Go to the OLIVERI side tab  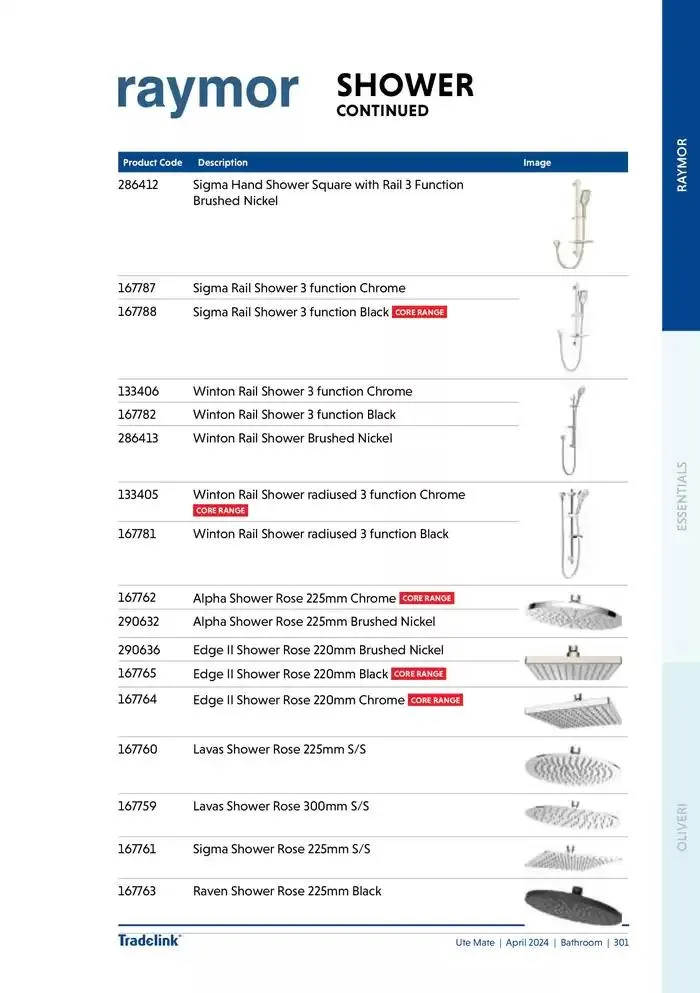tap(682, 826)
